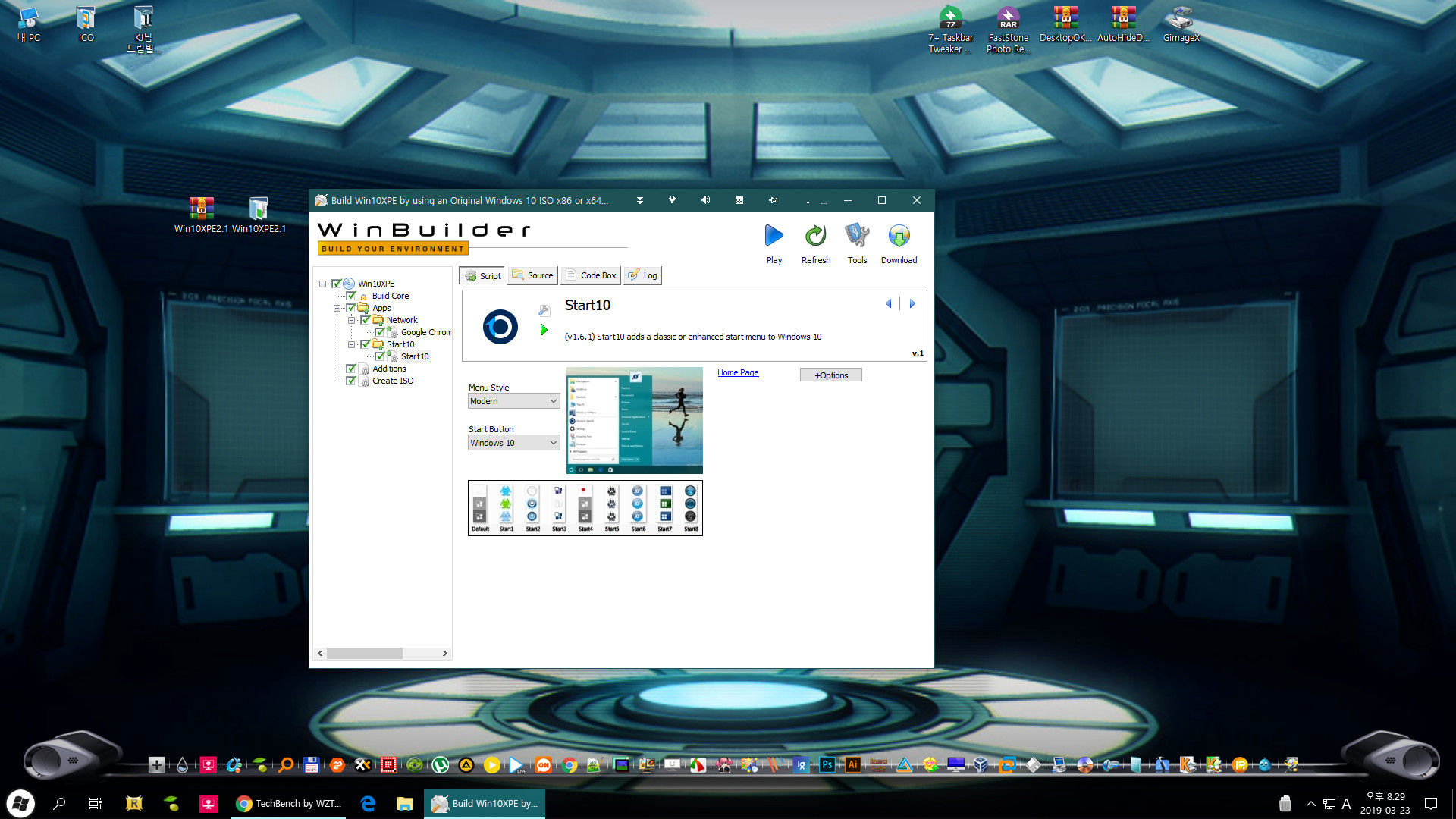Screen dimensions: 1456x819
Task: Collapse the Start10 folder node
Action: click(351, 344)
